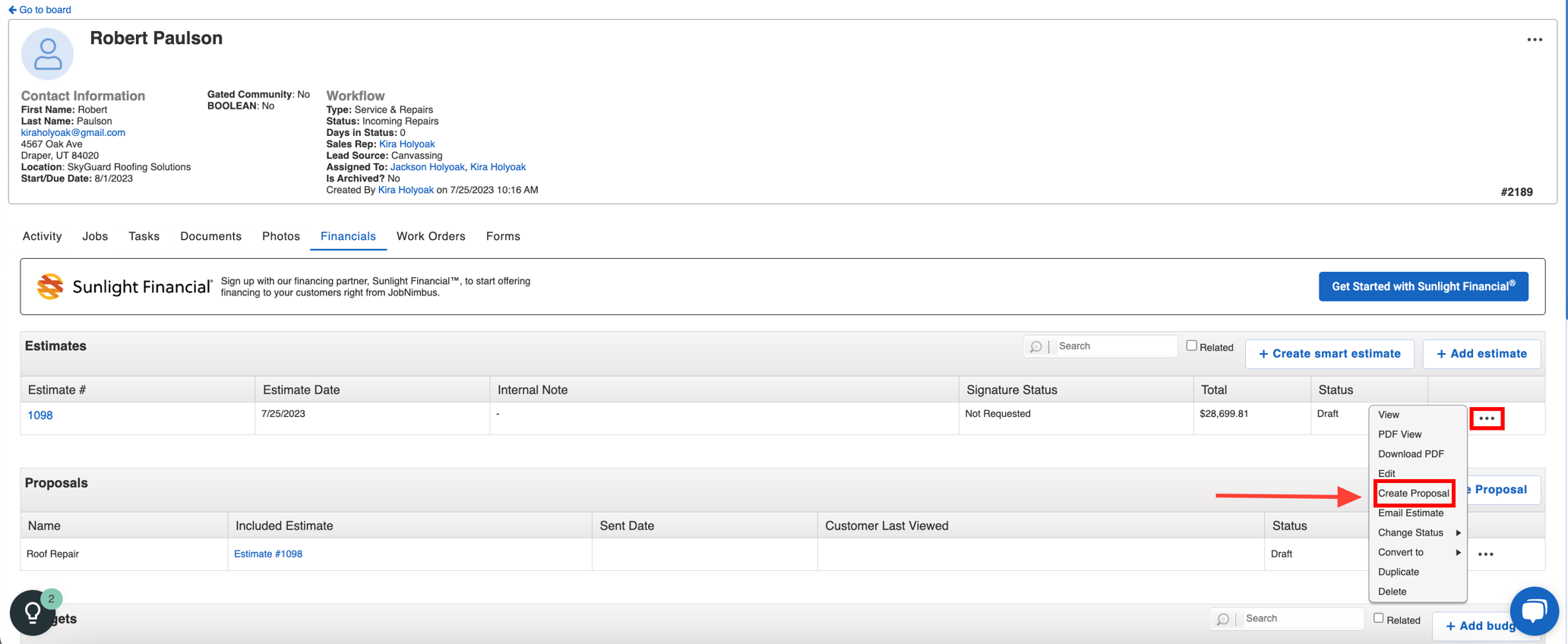The width and height of the screenshot is (1568, 644).
Task: Switch to the Work Orders tab
Action: 430,236
